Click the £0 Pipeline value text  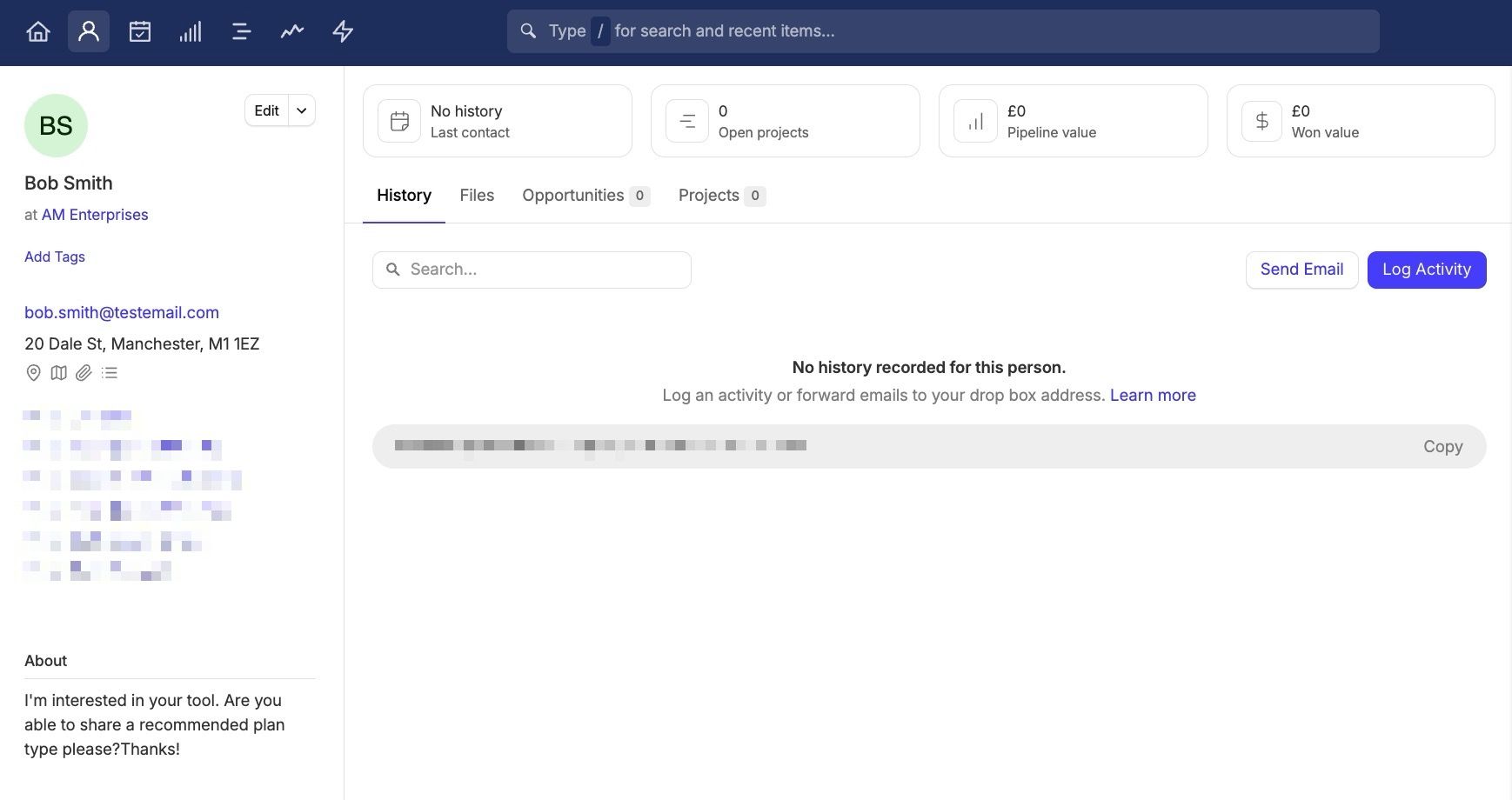pos(1052,121)
